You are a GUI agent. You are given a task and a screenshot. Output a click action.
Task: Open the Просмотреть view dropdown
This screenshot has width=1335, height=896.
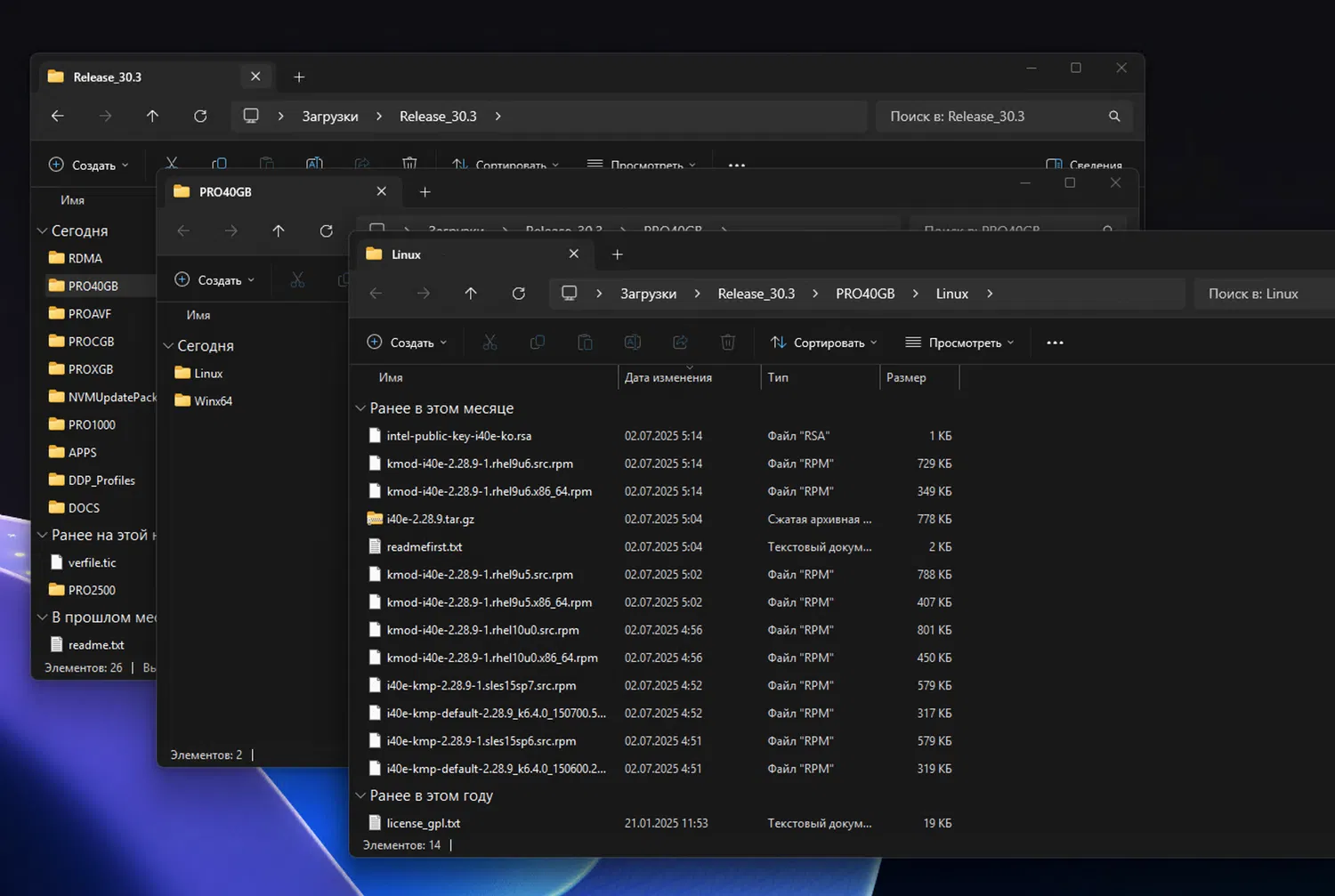(x=959, y=343)
